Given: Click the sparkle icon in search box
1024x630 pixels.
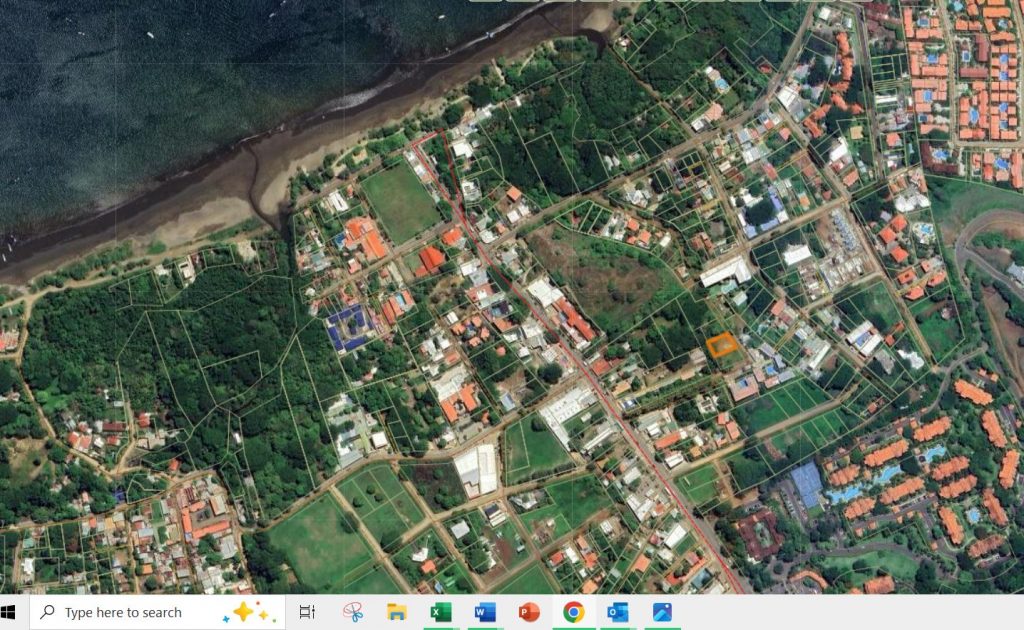Looking at the screenshot, I should pos(249,612).
